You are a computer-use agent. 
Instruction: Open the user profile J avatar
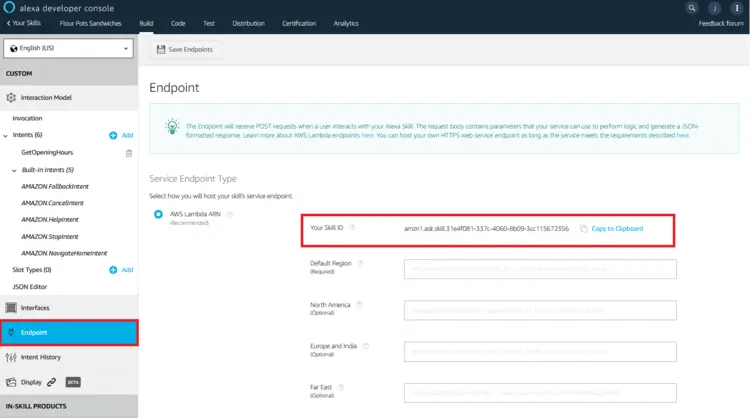714,8
